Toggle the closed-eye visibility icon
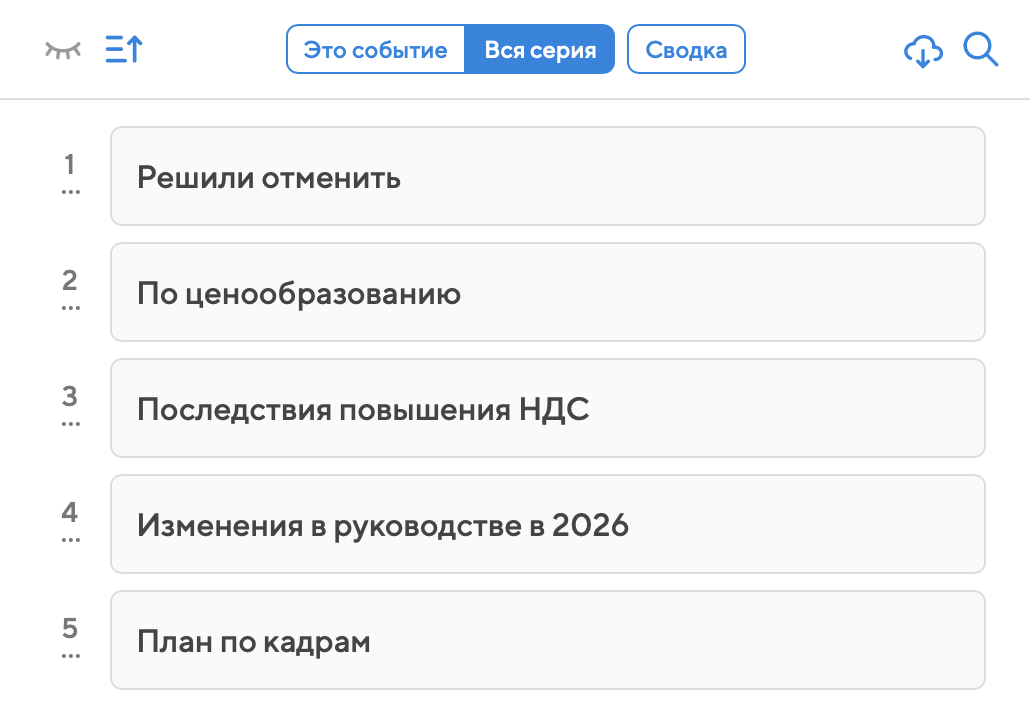Screen dimensions: 1030x728 (x=62, y=50)
